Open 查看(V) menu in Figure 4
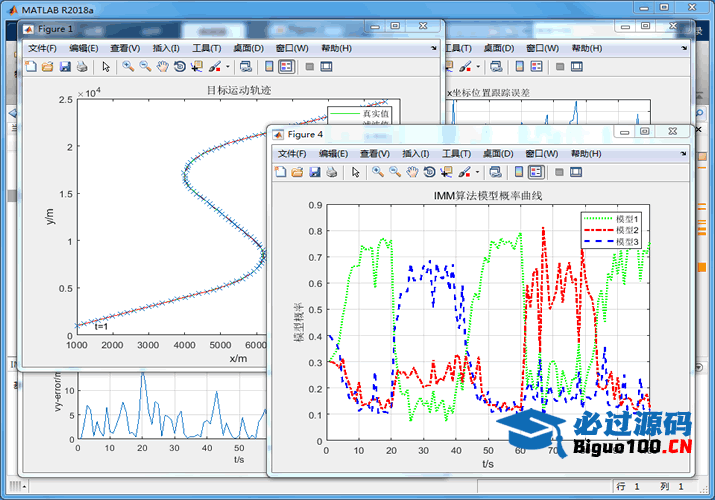Image resolution: width=715 pixels, height=500 pixels. 375,154
